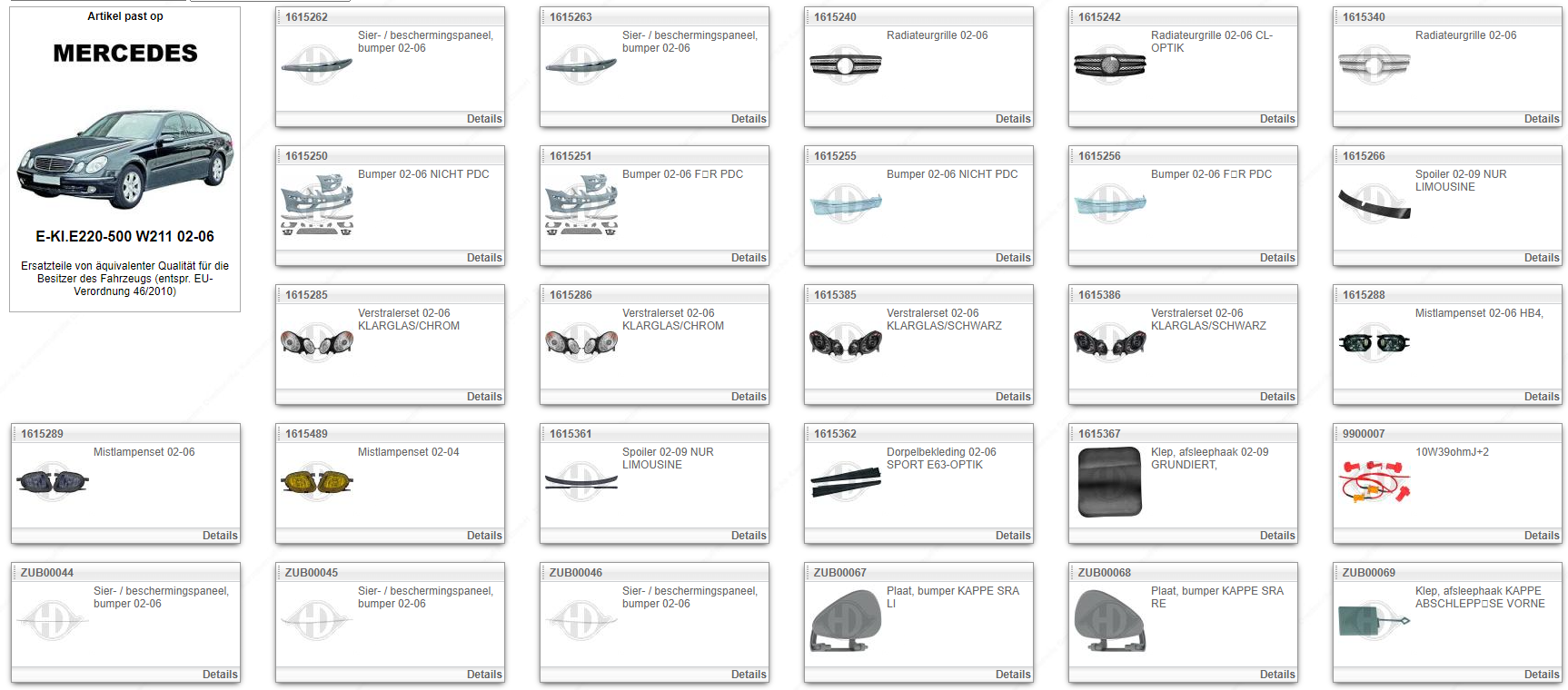1568x690 pixels.
Task: Open Details for Verstralerset 1615285
Action: click(x=484, y=397)
